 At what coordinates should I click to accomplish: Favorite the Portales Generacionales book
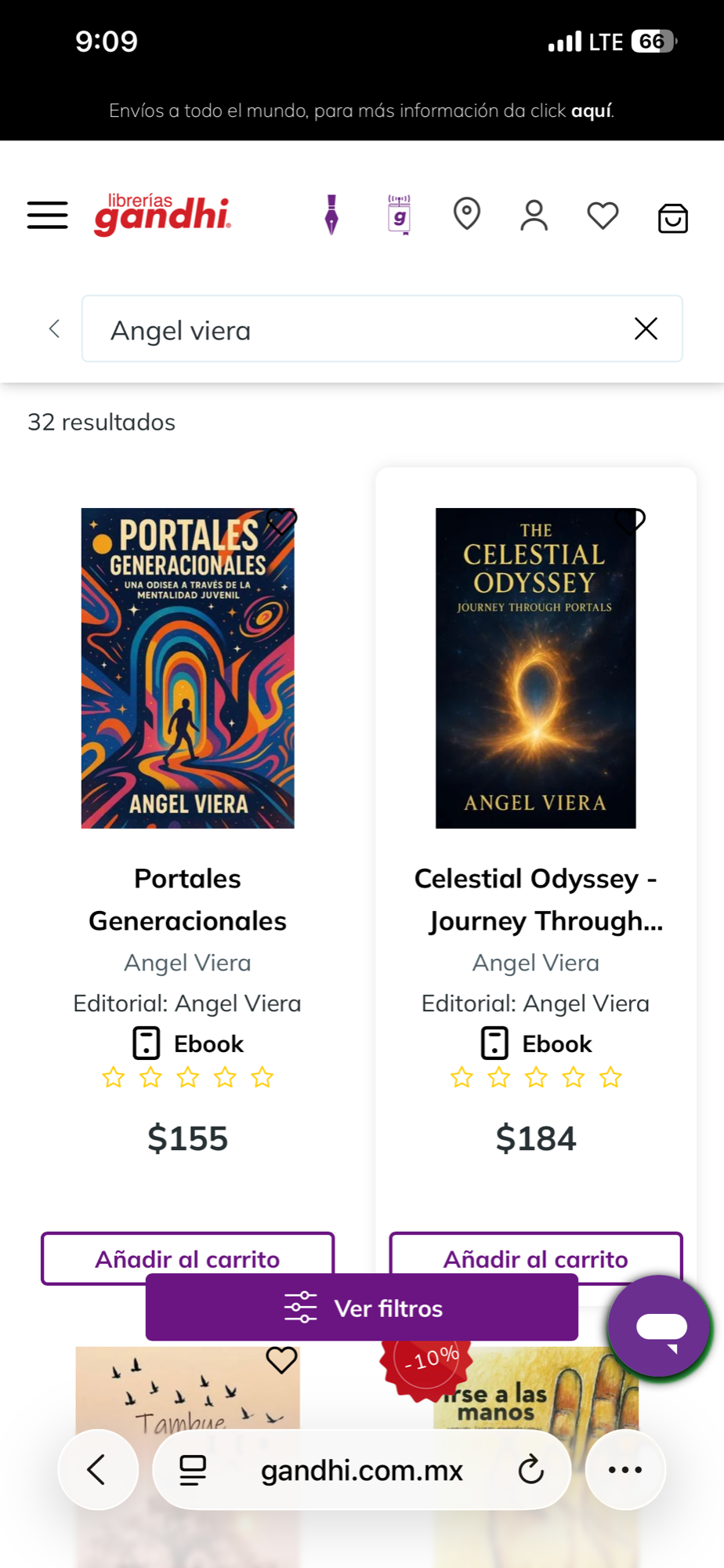click(281, 521)
